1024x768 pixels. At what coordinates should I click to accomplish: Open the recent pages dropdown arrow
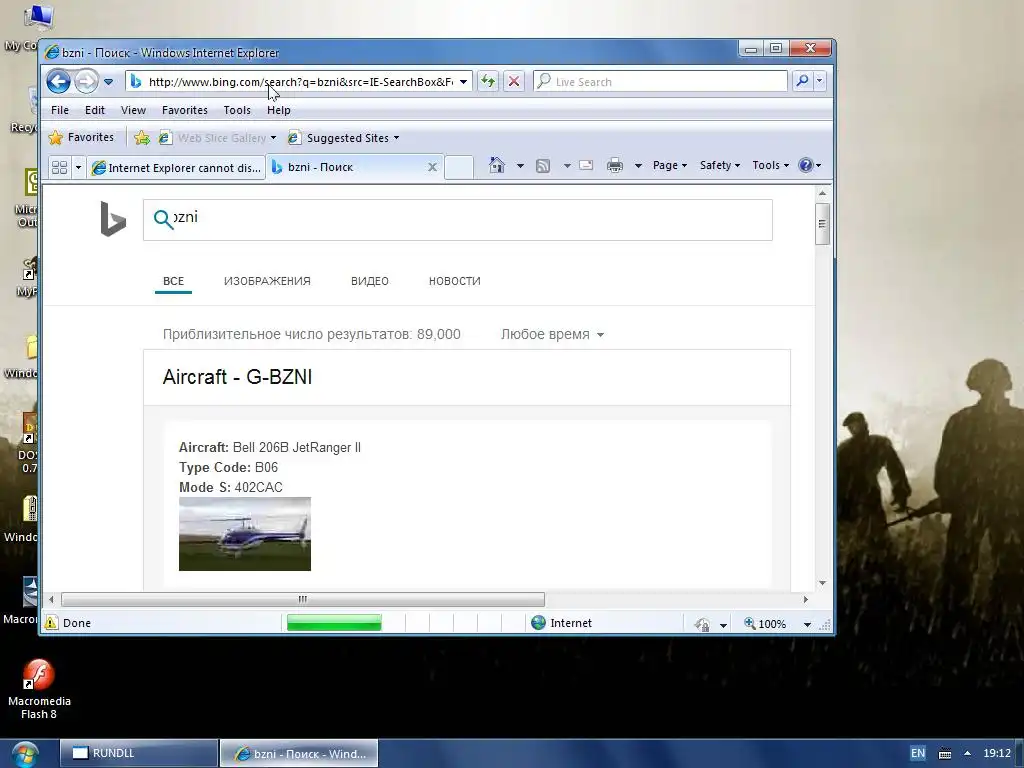pyautogui.click(x=108, y=82)
